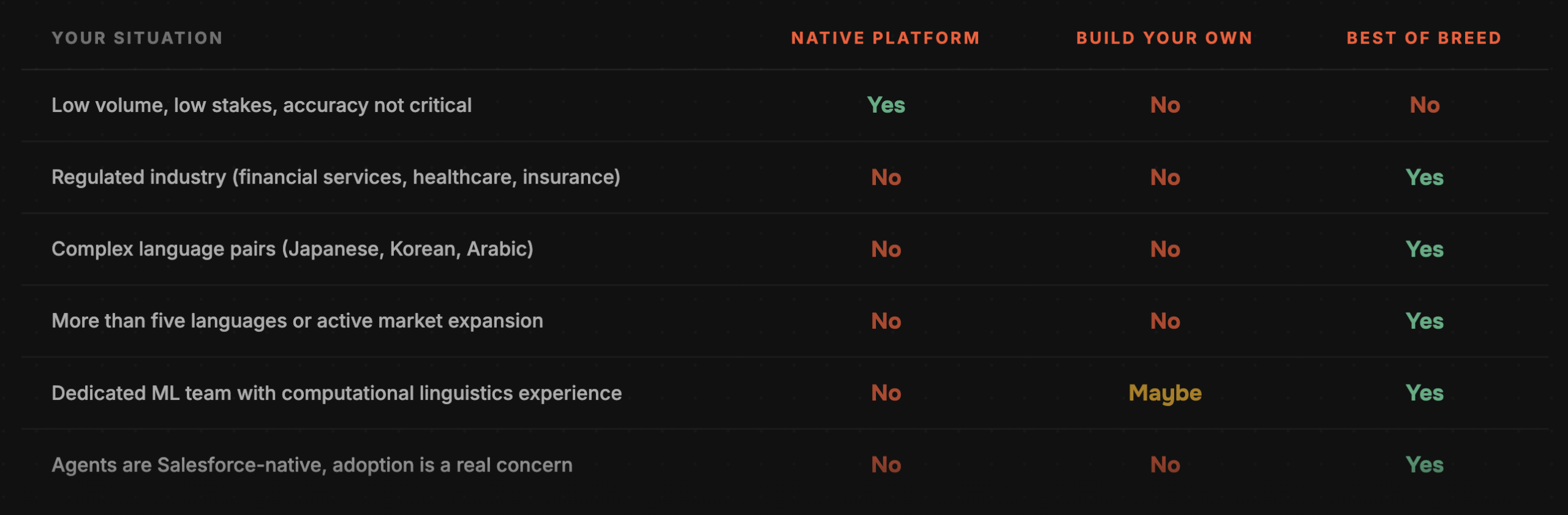Click the Your Situation column header
This screenshot has height=515, width=1568.
pos(137,38)
